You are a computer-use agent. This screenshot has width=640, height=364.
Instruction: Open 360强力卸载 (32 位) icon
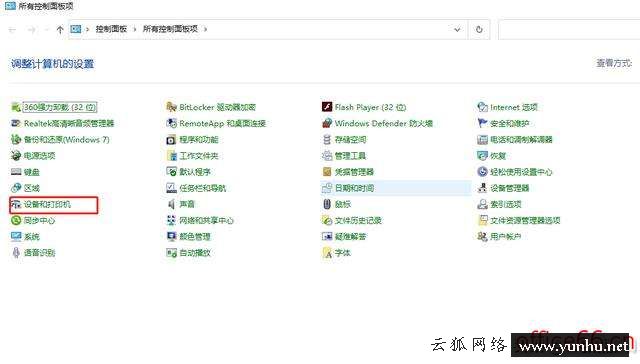(x=16, y=107)
